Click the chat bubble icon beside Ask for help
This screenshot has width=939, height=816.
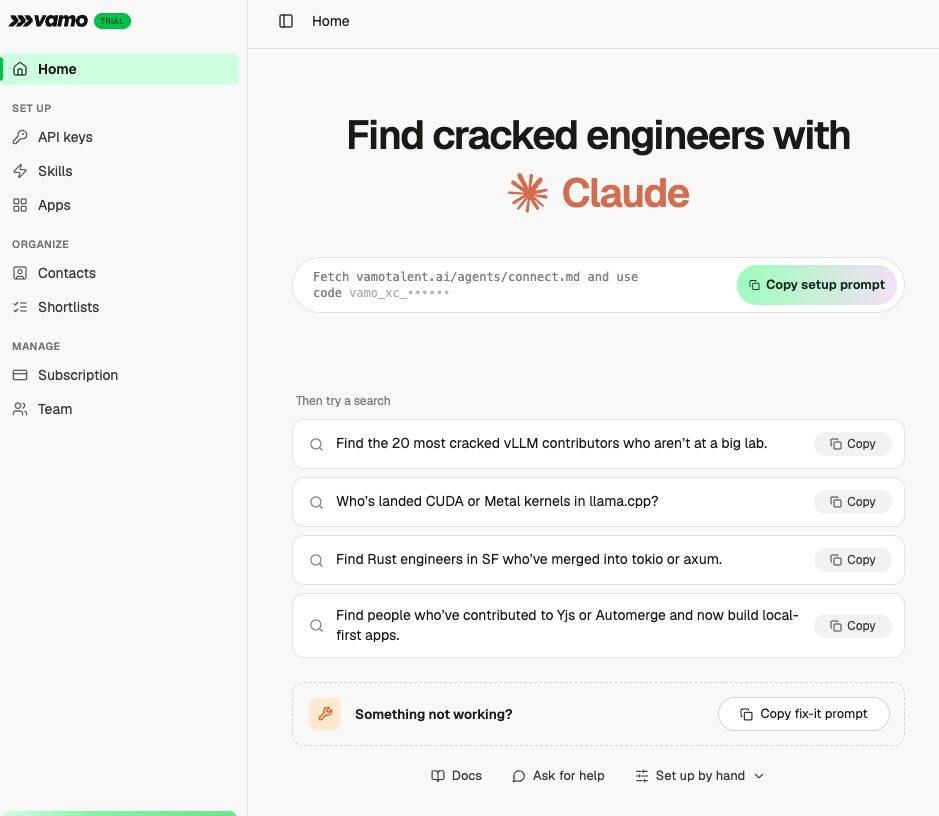519,776
